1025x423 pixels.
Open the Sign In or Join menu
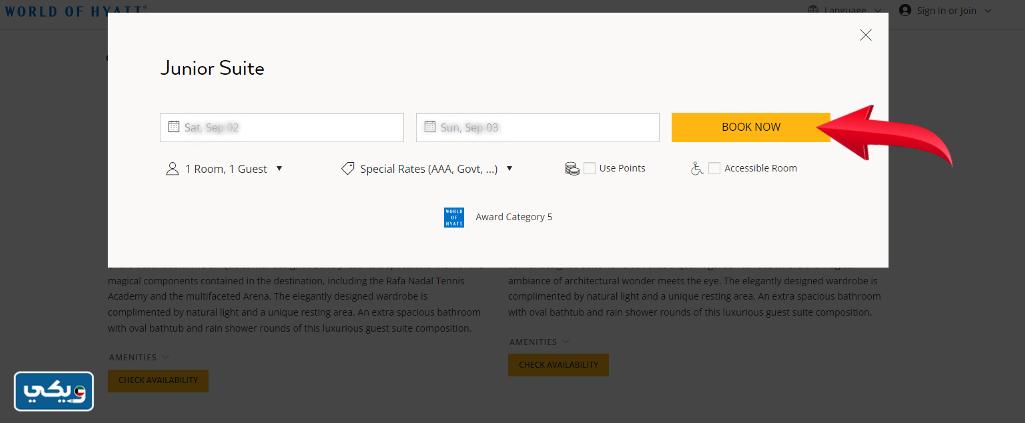pos(951,10)
